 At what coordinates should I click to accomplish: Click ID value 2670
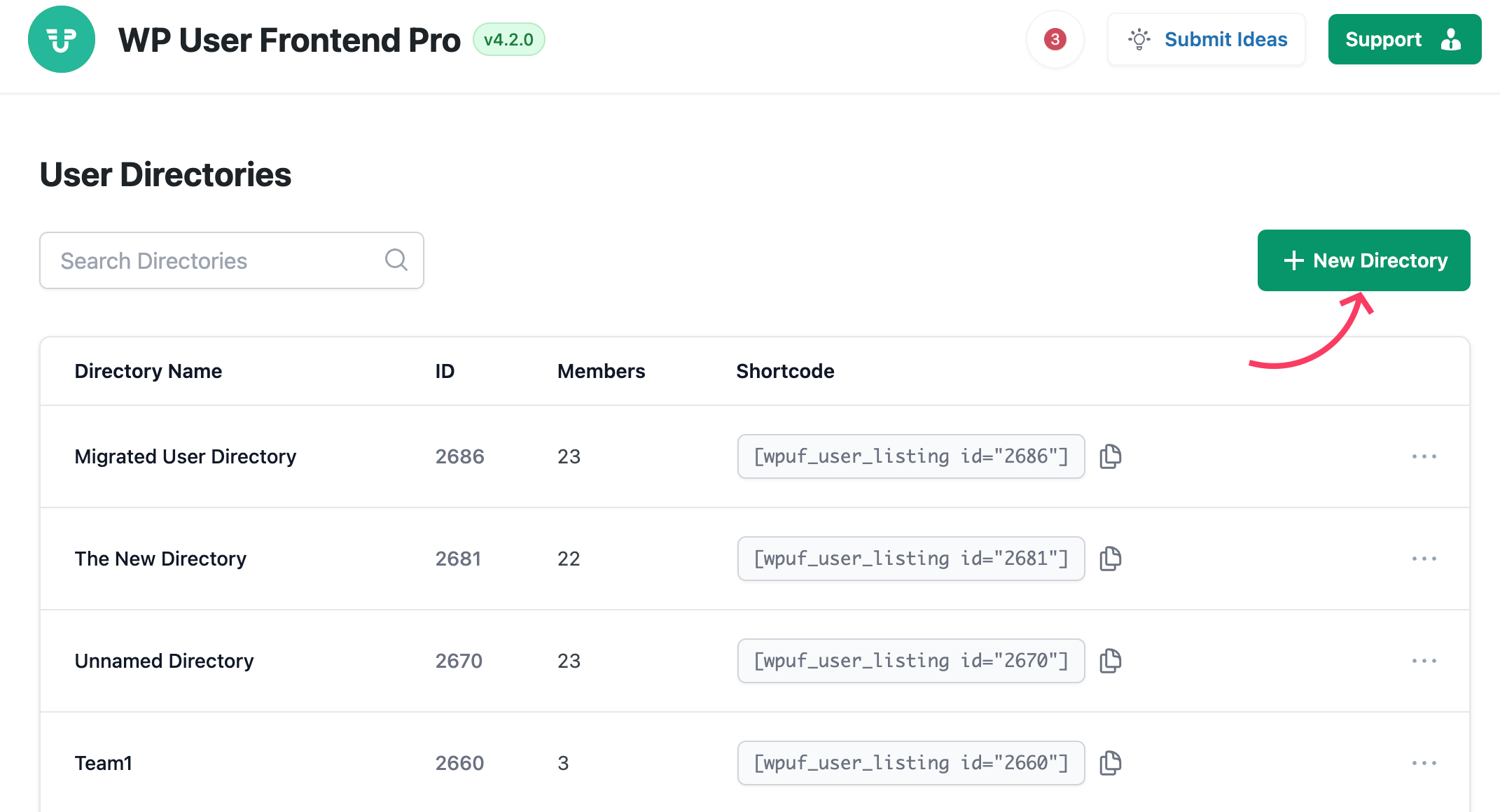click(x=459, y=661)
